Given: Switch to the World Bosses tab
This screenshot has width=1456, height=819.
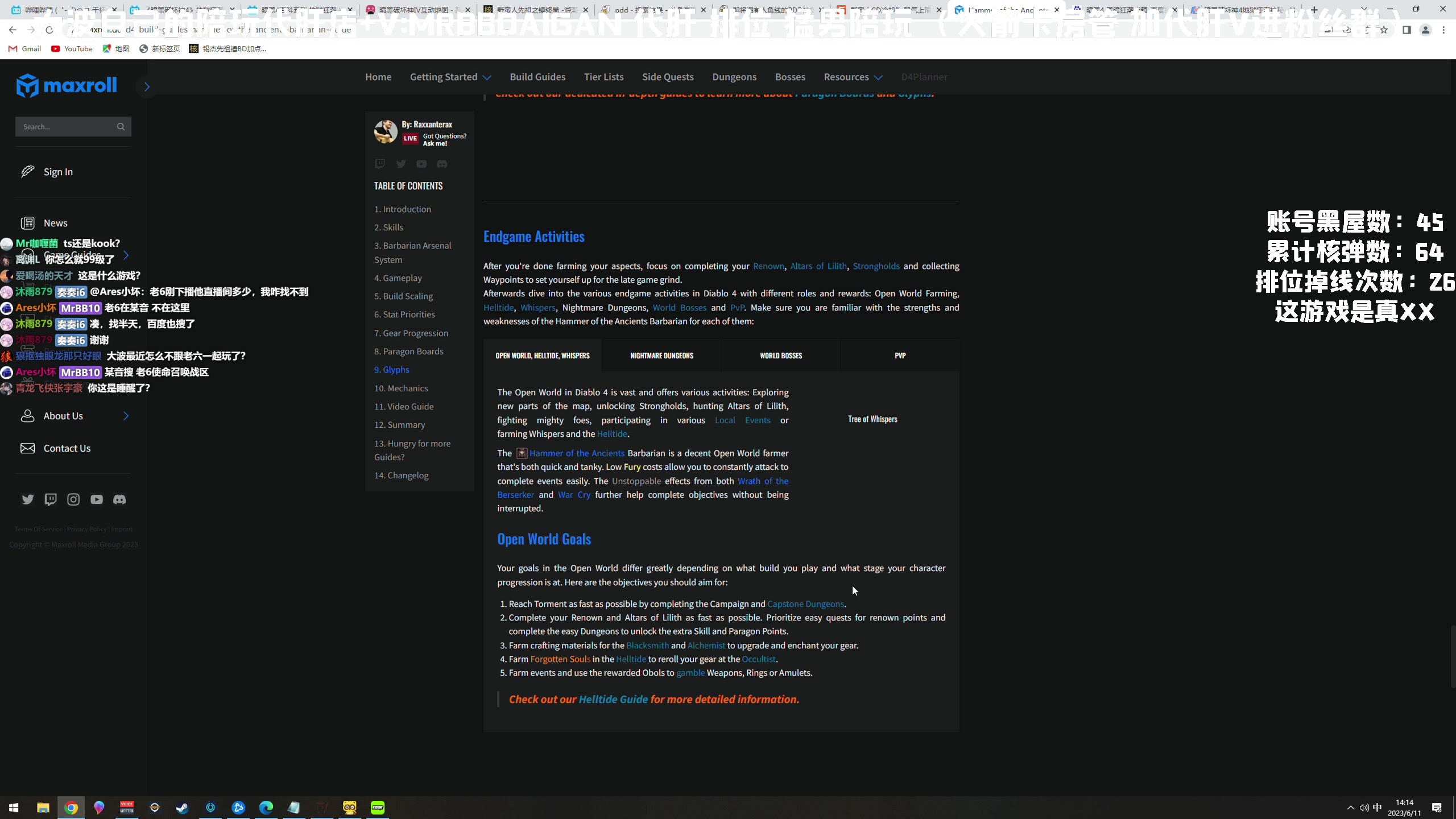Looking at the screenshot, I should (x=781, y=355).
